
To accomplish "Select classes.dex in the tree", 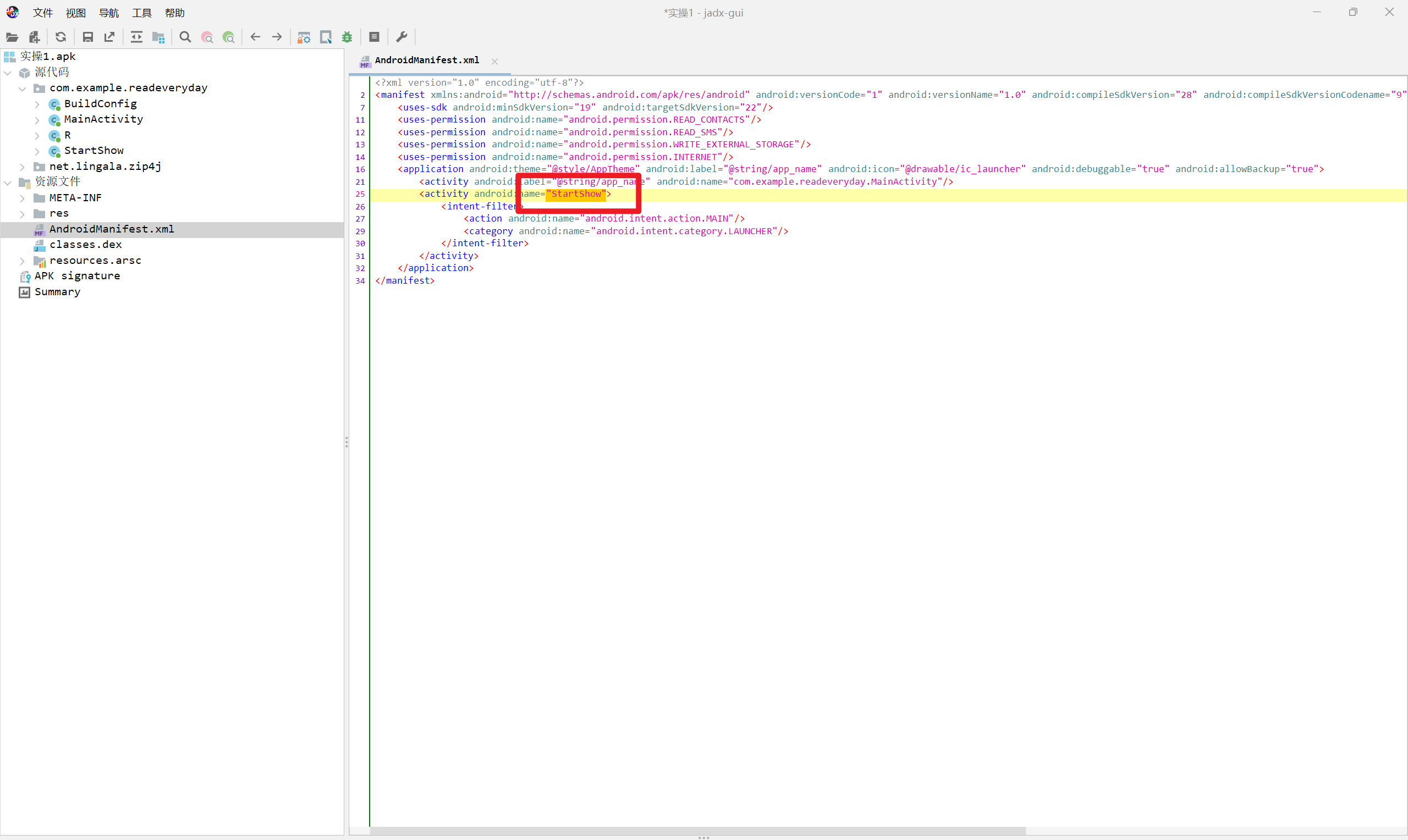I will 85,244.
